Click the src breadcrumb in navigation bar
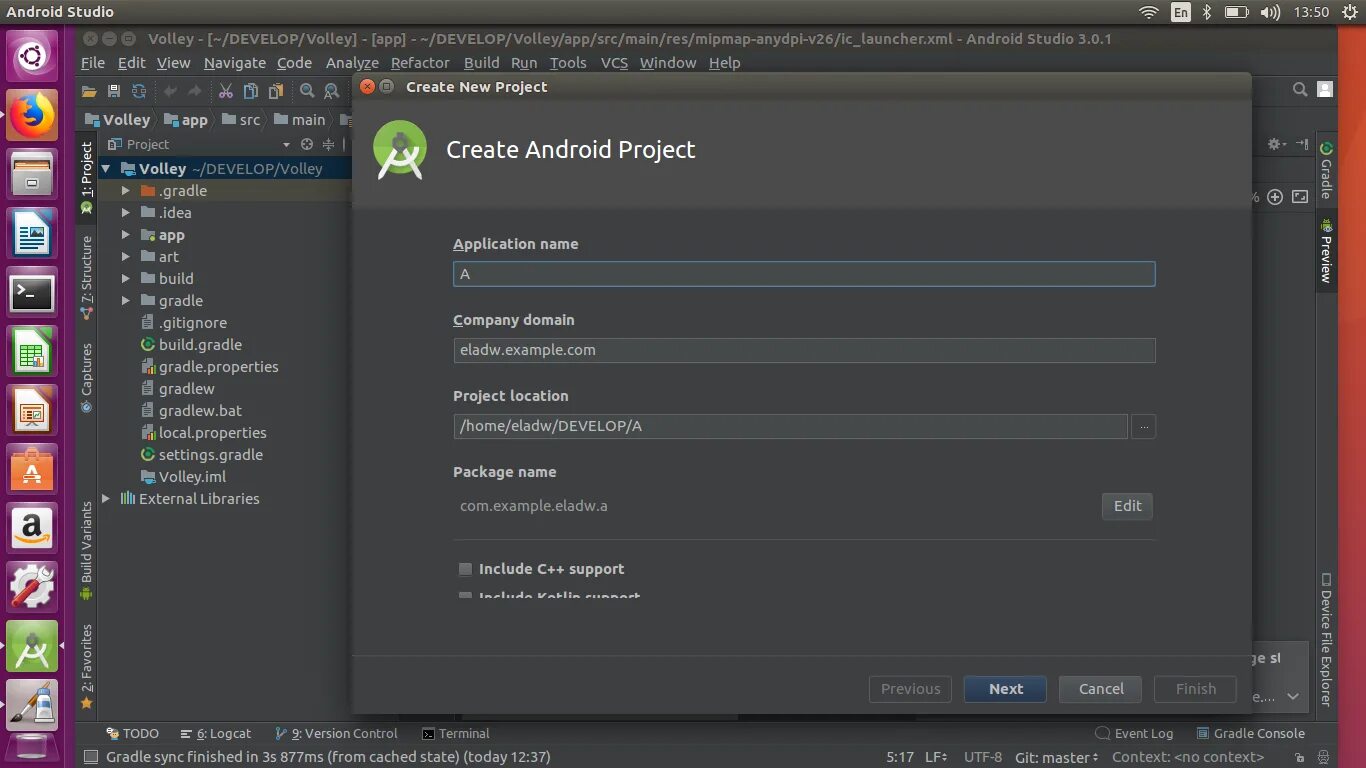1366x768 pixels. click(x=241, y=119)
